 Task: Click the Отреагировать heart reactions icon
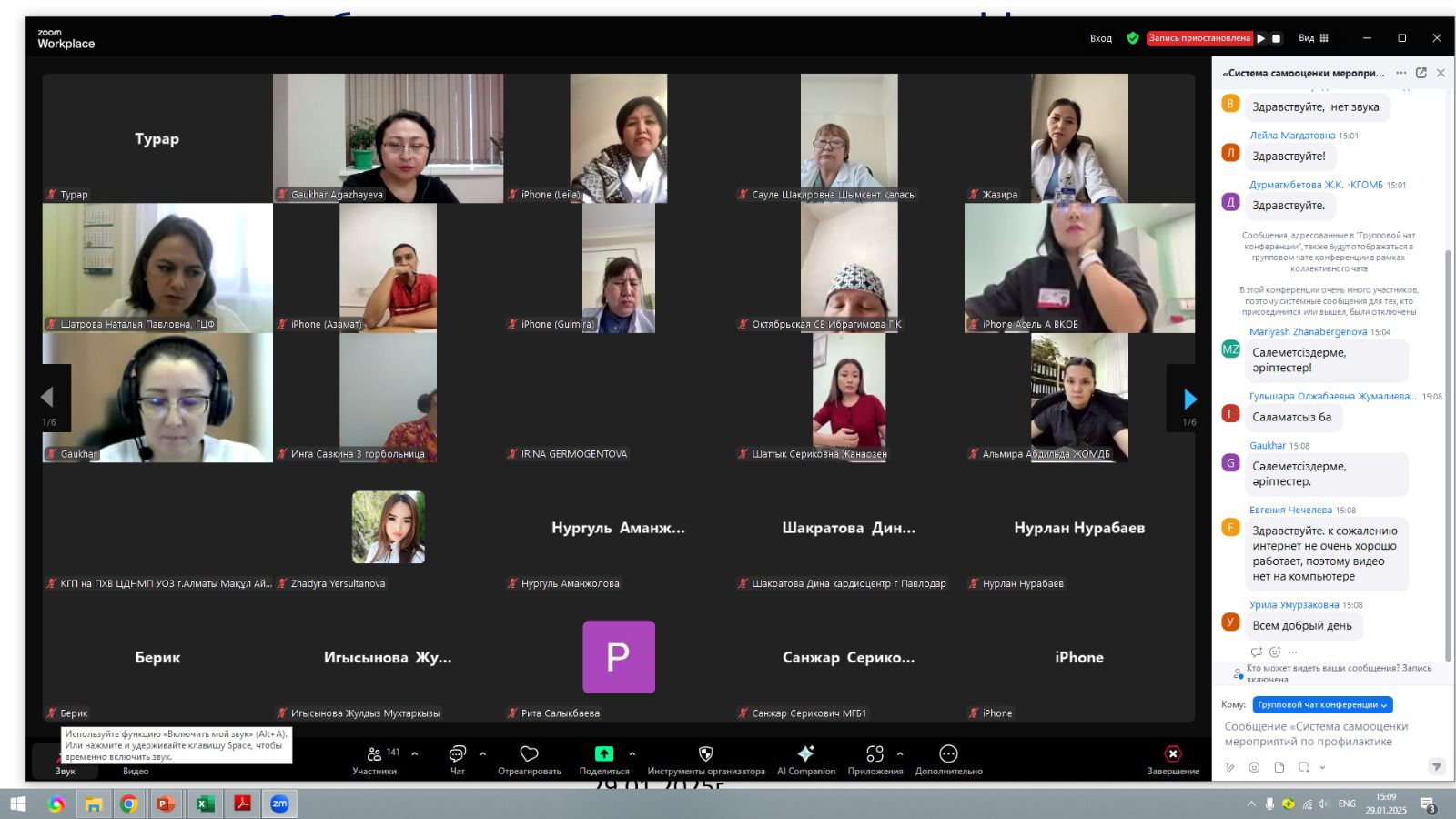(529, 753)
